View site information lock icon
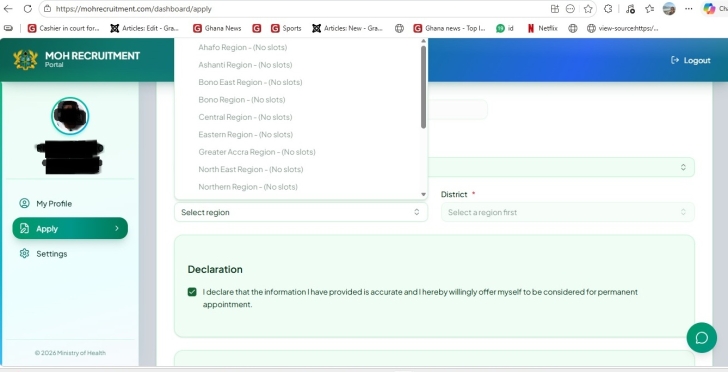This screenshot has width=728, height=372. [x=47, y=8]
